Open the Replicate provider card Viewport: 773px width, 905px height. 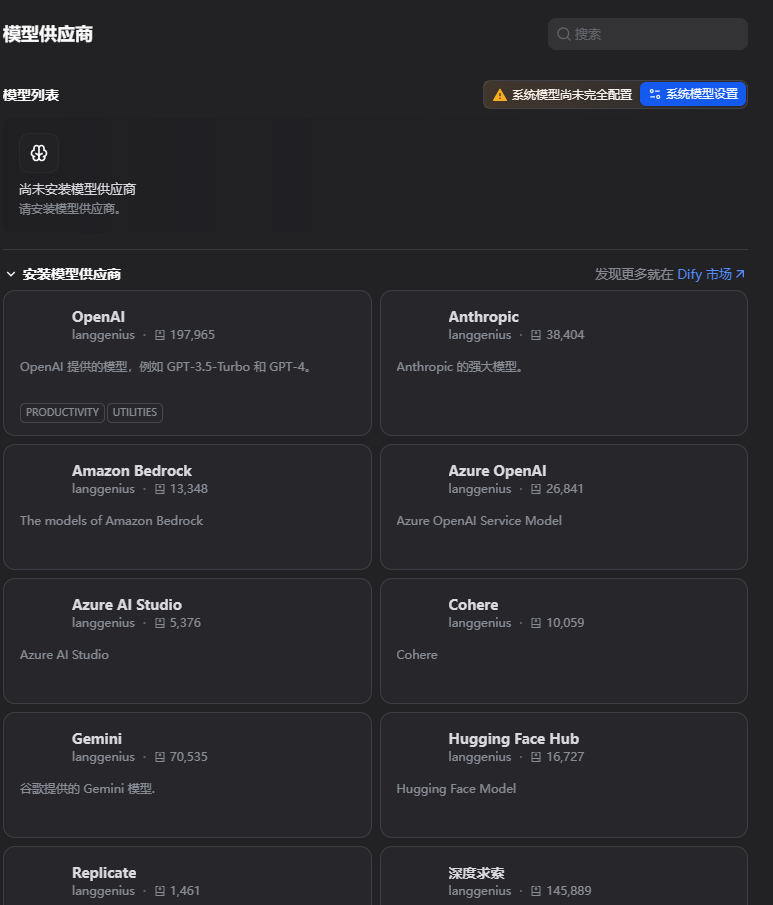[x=187, y=876]
